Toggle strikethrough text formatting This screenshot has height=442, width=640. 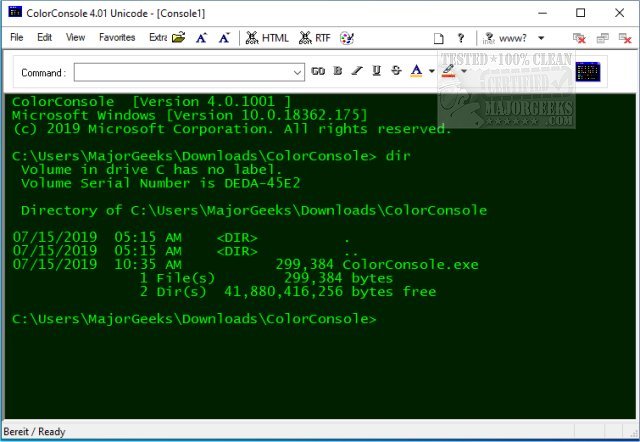tap(396, 72)
